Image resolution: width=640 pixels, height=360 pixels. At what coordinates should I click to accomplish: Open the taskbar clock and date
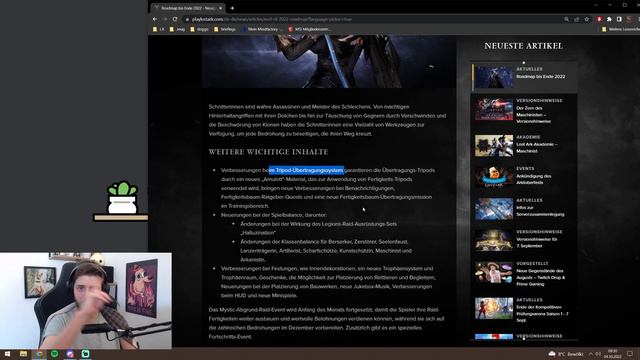pos(613,354)
